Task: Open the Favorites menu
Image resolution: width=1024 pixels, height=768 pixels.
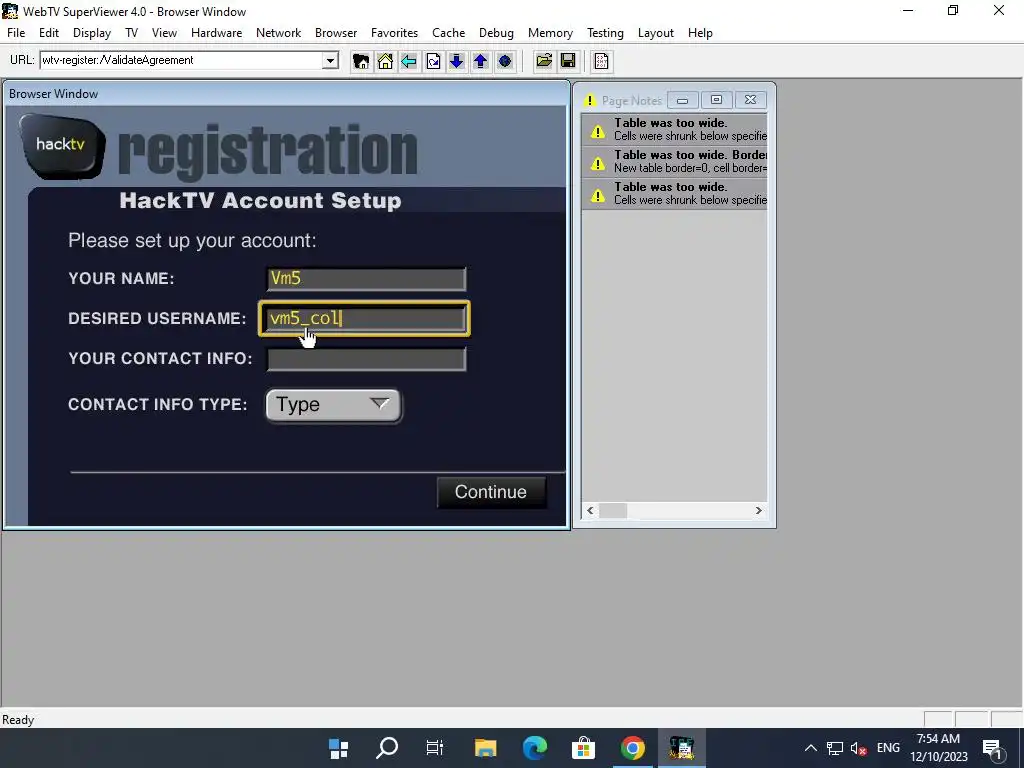Action: click(x=394, y=33)
